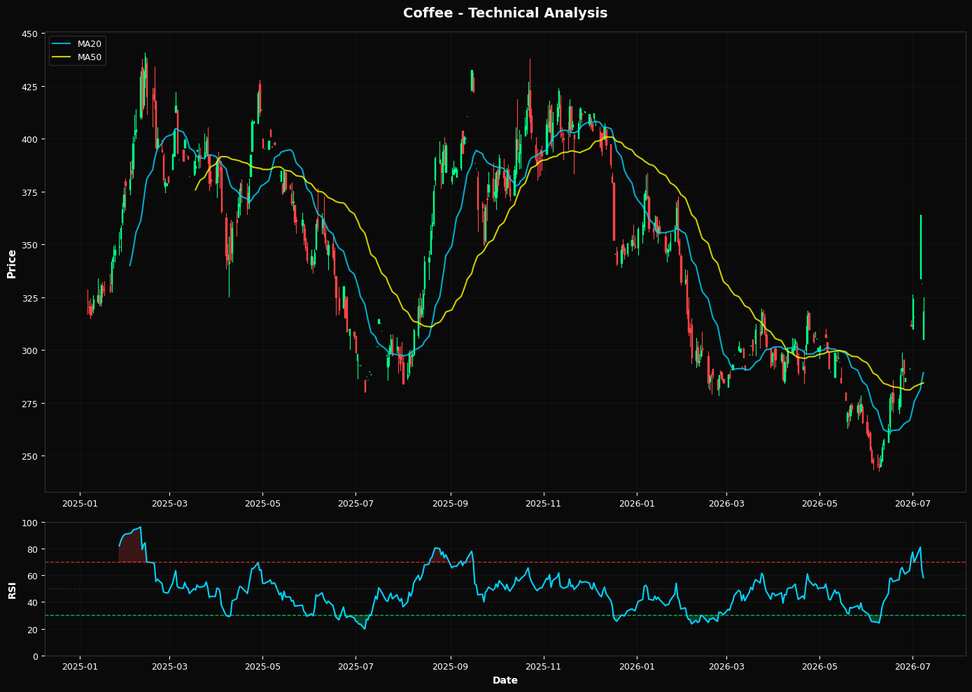Click the 0 tick on RSI axis
This screenshot has width=972, height=692.
click(x=35, y=656)
